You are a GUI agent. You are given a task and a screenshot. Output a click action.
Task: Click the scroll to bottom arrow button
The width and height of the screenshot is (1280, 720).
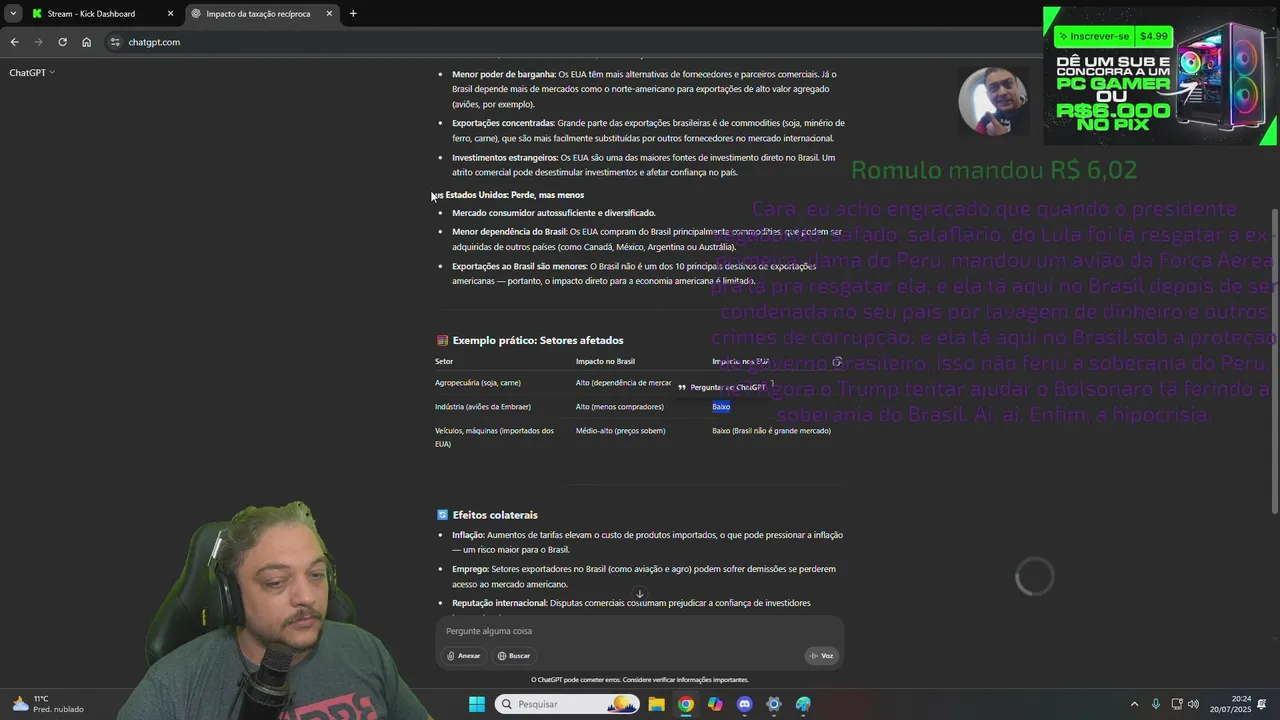(x=640, y=594)
